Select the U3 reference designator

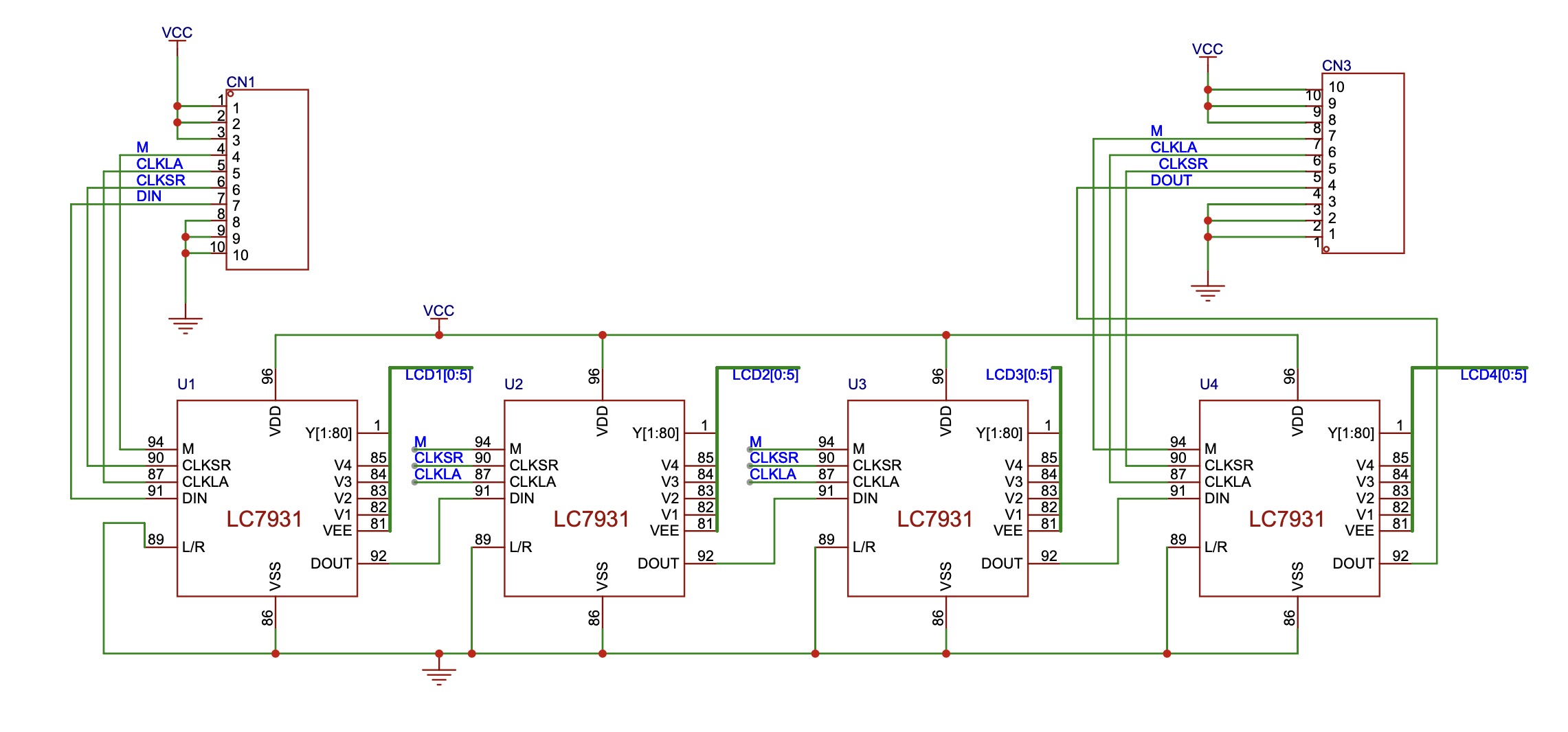(x=857, y=385)
